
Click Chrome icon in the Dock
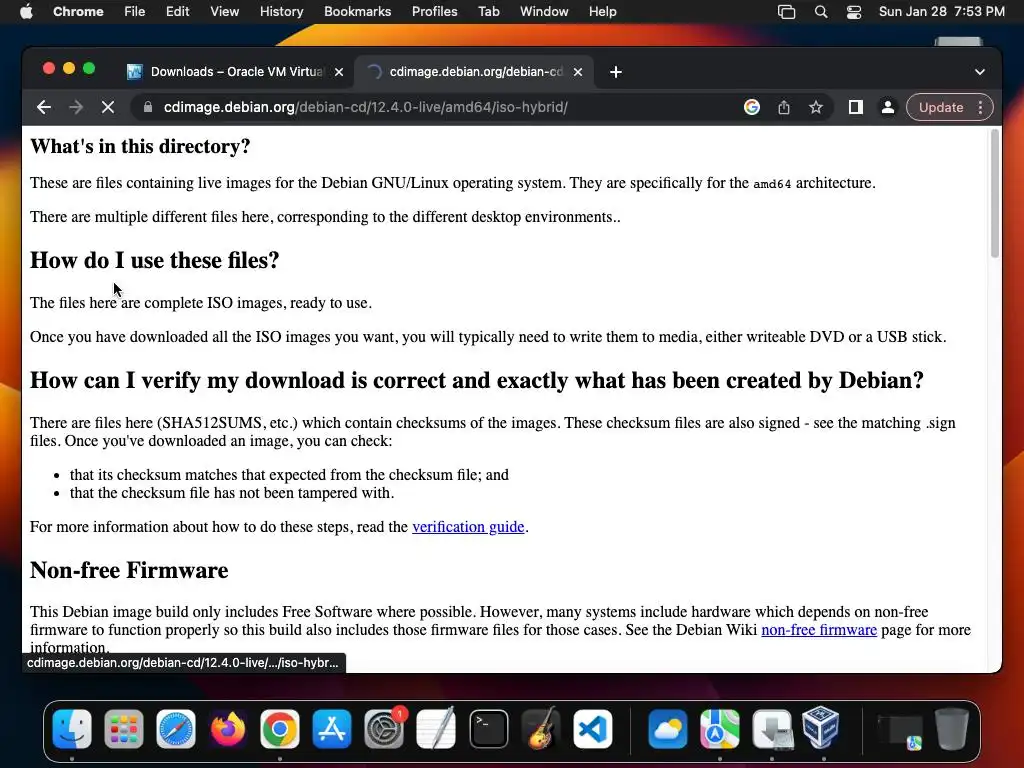coord(280,729)
